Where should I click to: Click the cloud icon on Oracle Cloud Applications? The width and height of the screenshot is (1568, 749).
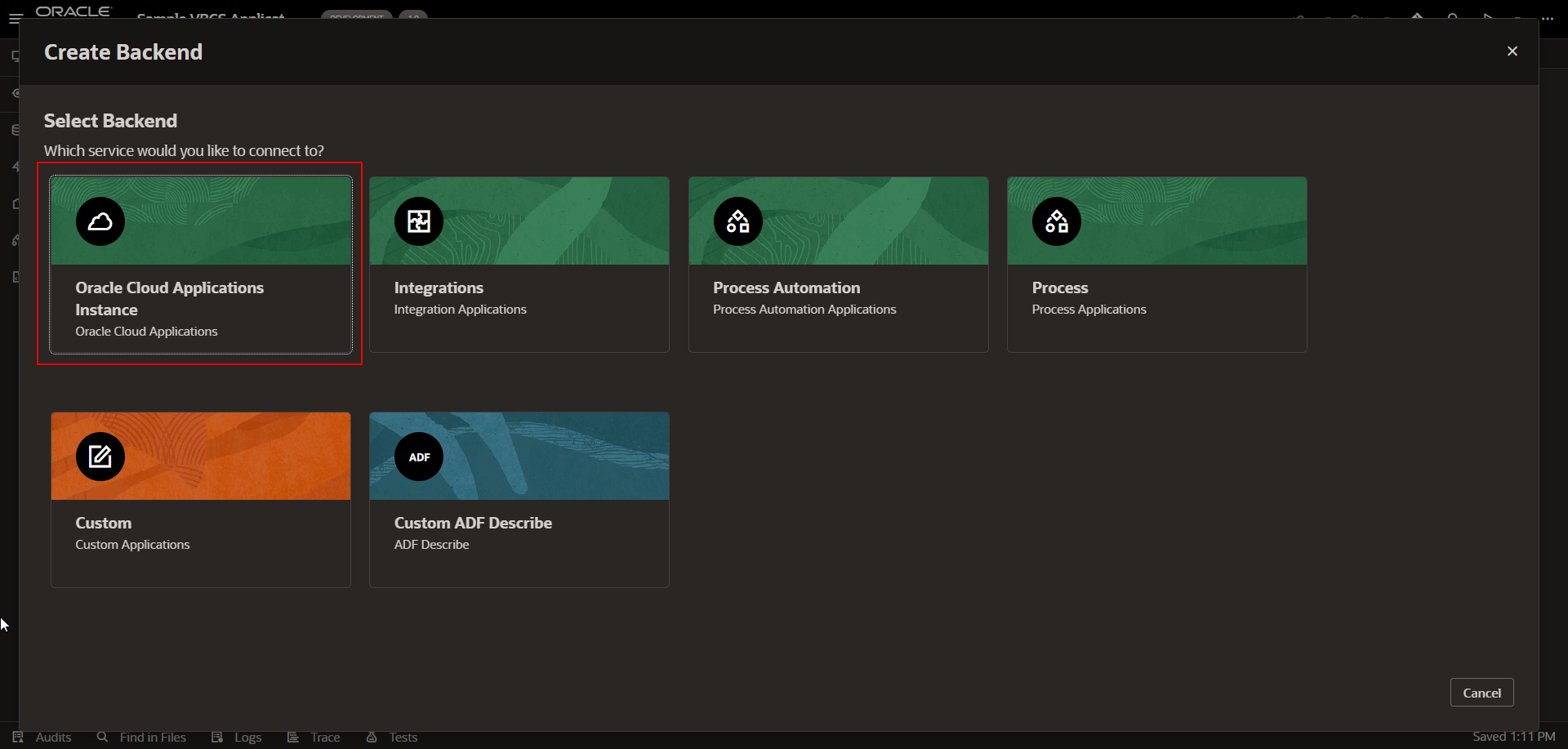[x=100, y=221]
